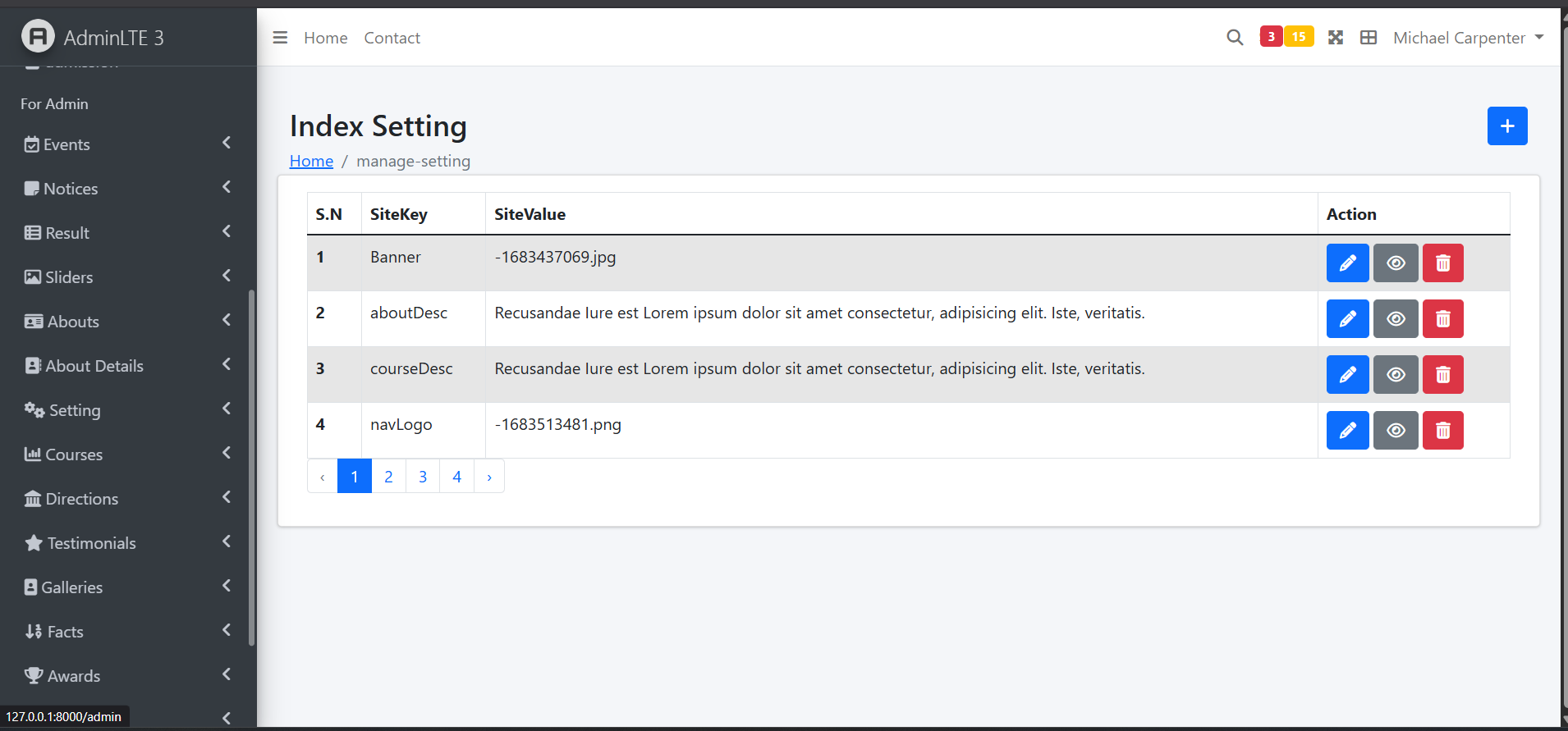1568x731 pixels.
Task: Open red notification badge showing 3
Action: (x=1271, y=36)
